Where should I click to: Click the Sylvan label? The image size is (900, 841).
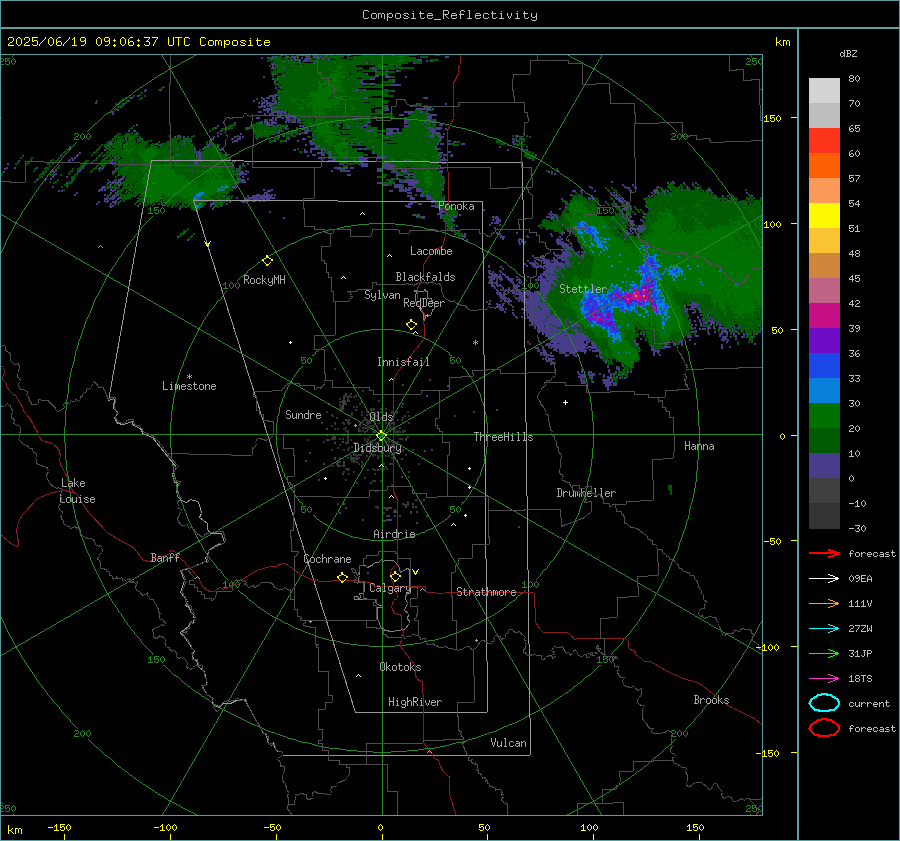coord(382,295)
